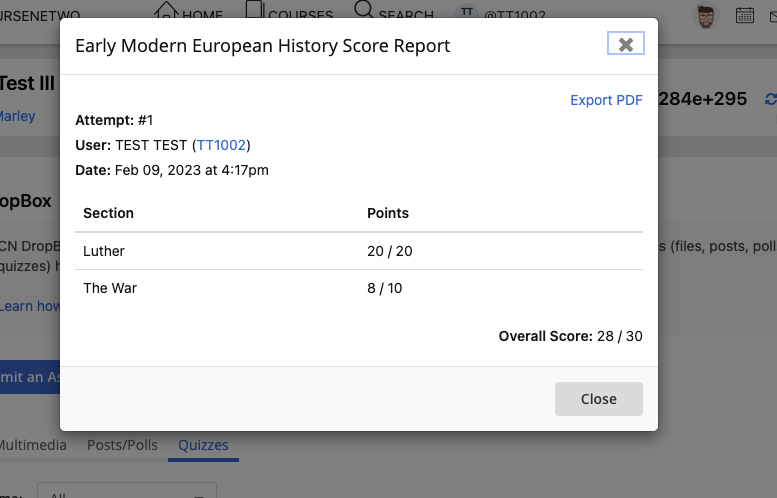777x498 pixels.
Task: Click the 20 / 20 points value
Action: click(x=389, y=251)
